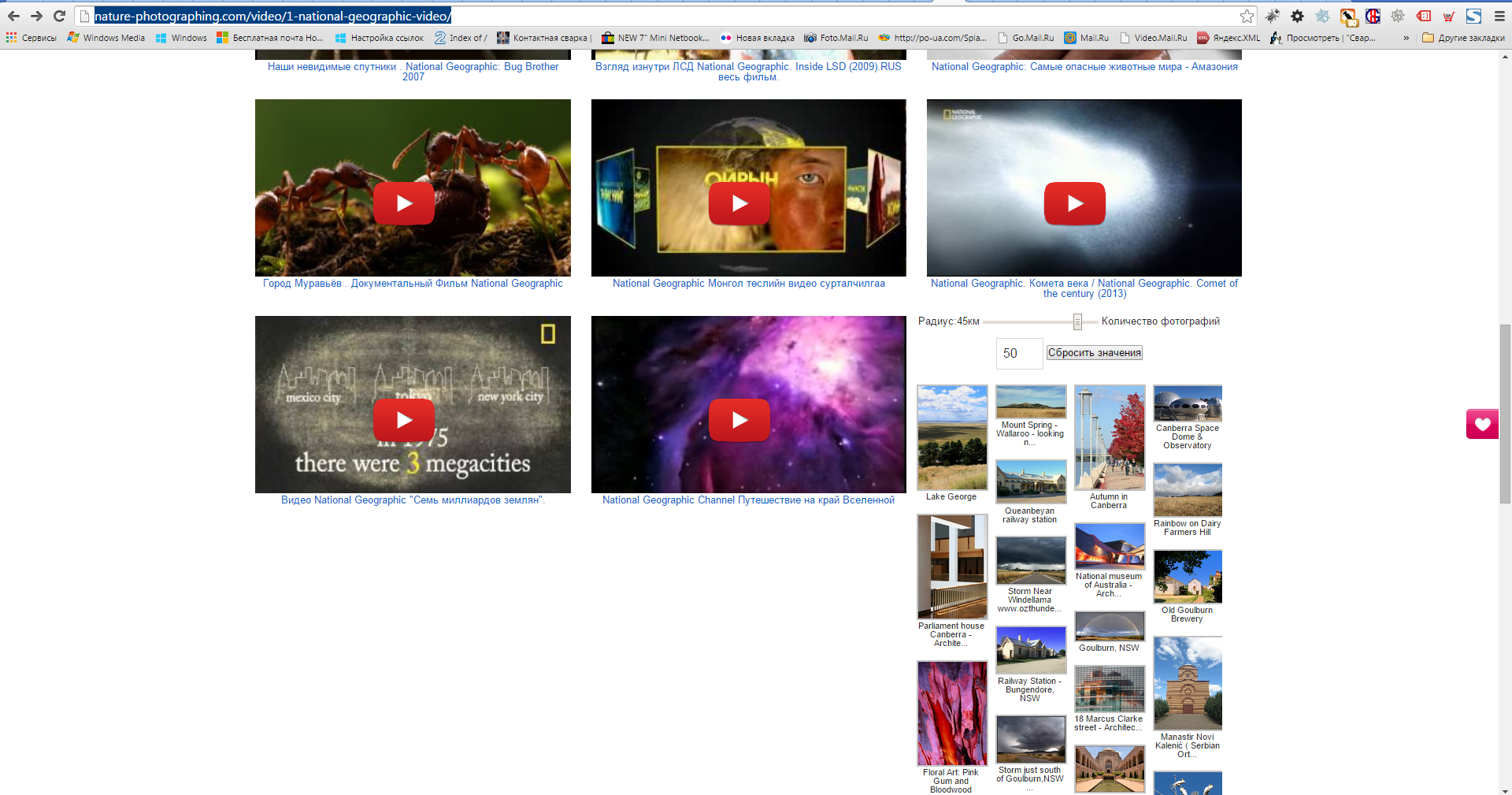Image resolution: width=1512 pixels, height=795 pixels.
Task: Open the Video.Mail.Ru bookmark
Action: (x=1153, y=38)
